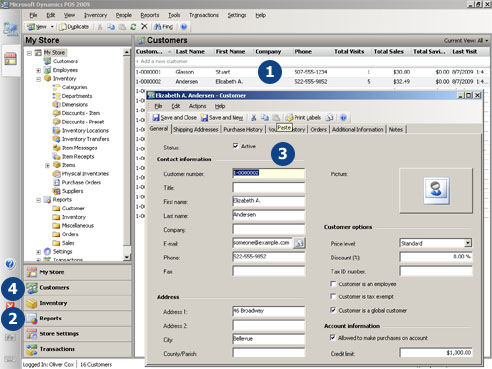This screenshot has height=369, width=492.
Task: Sort by the Total Sales column header
Action: pos(388,52)
